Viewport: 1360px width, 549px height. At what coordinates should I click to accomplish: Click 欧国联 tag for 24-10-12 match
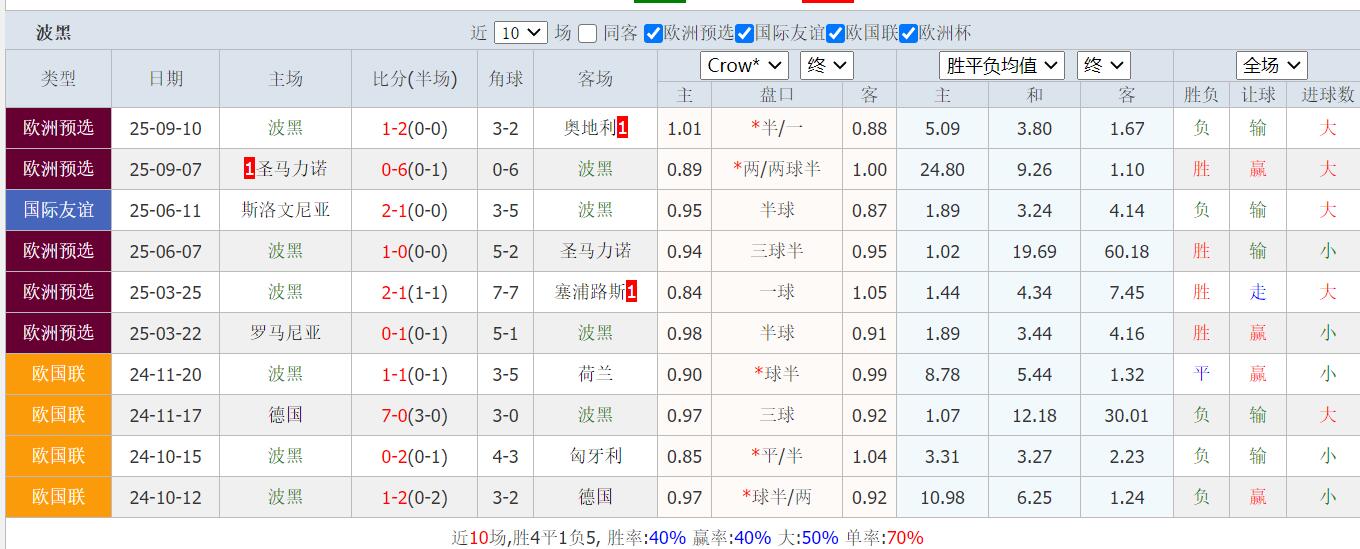coord(58,497)
